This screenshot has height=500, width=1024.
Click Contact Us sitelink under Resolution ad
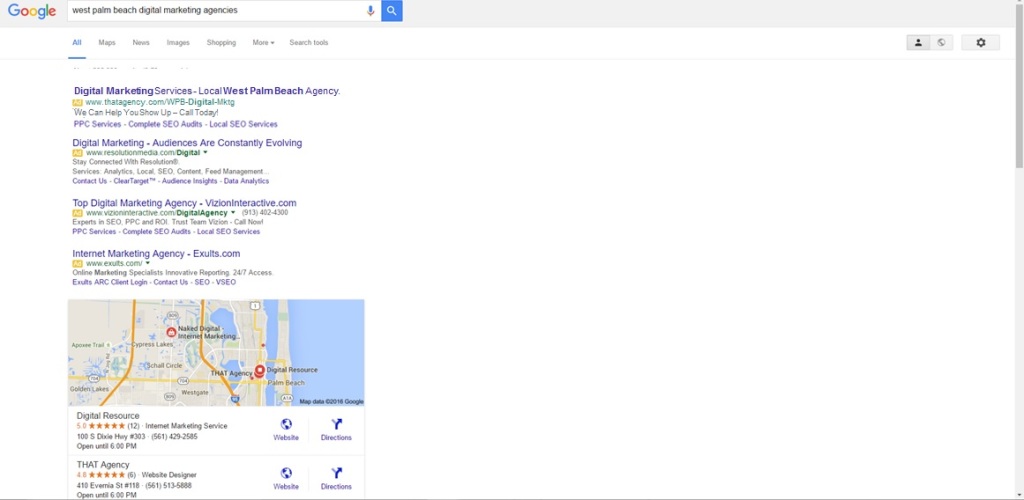point(90,181)
